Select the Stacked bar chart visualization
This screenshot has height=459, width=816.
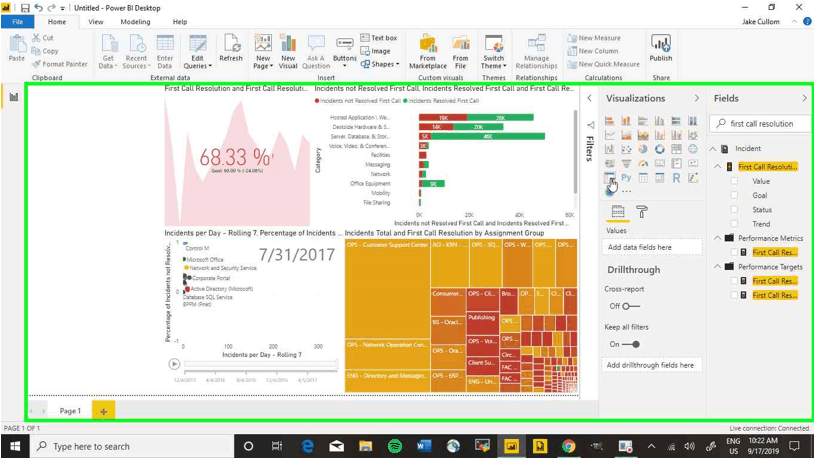point(609,121)
